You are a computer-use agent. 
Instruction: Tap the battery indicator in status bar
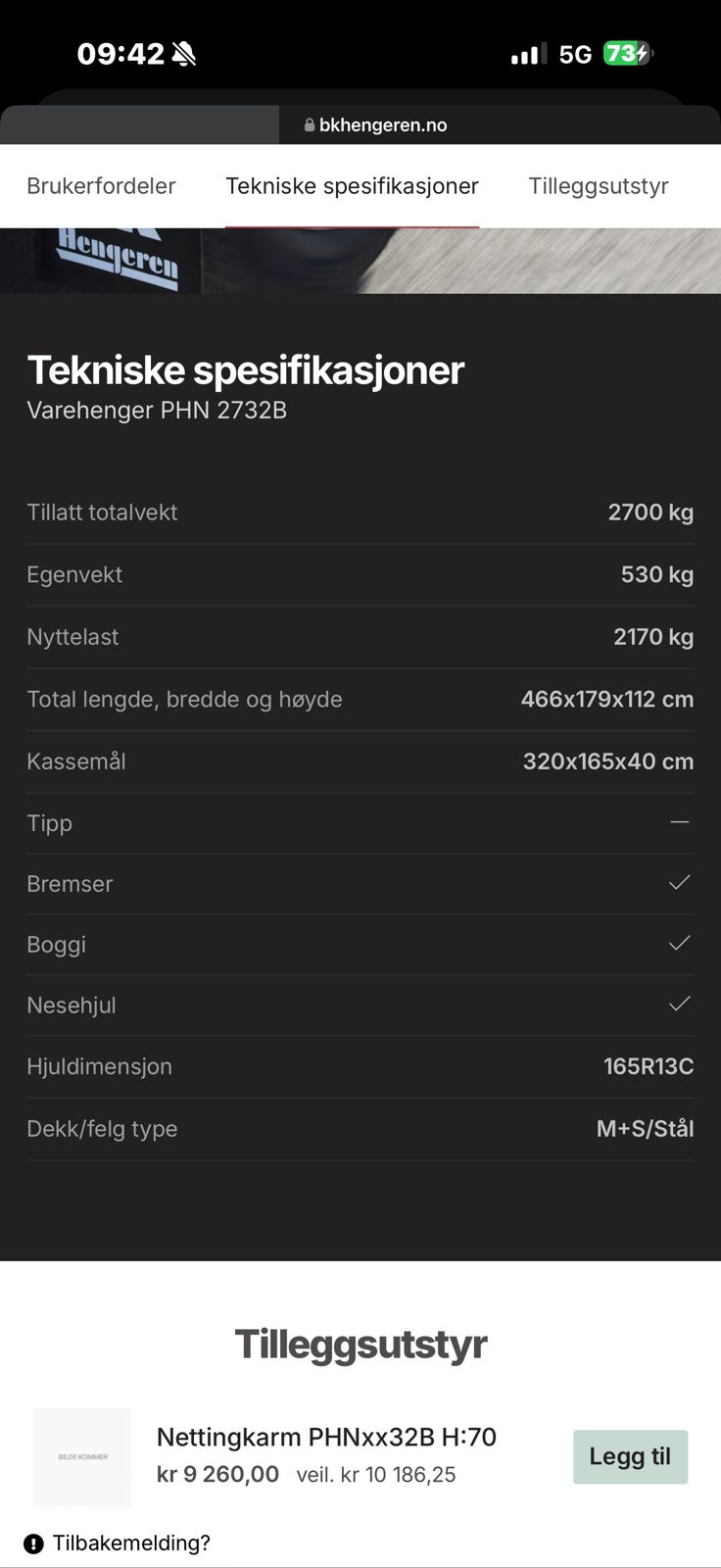point(627,54)
